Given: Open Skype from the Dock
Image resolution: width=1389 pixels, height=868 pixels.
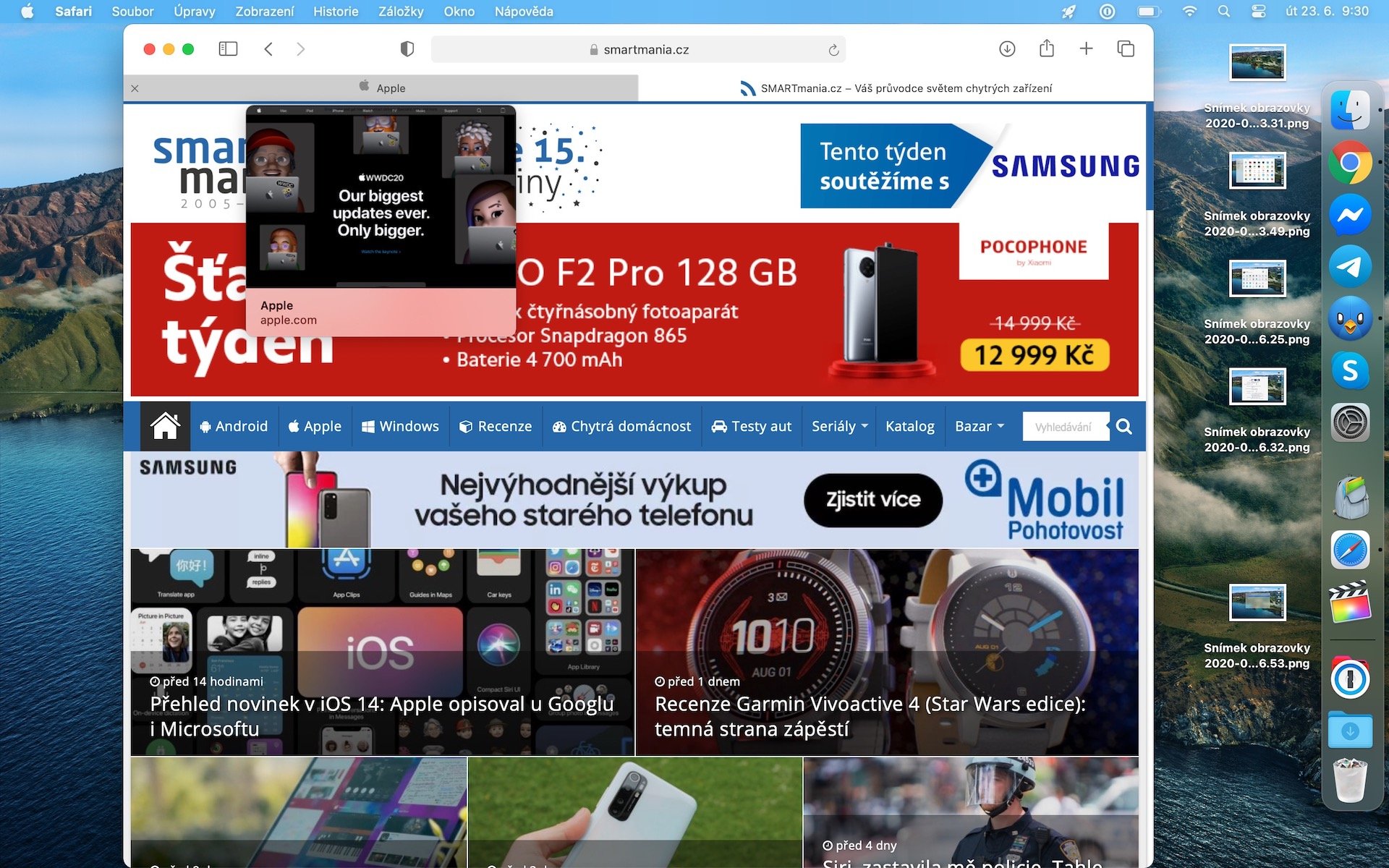Looking at the screenshot, I should (1350, 371).
